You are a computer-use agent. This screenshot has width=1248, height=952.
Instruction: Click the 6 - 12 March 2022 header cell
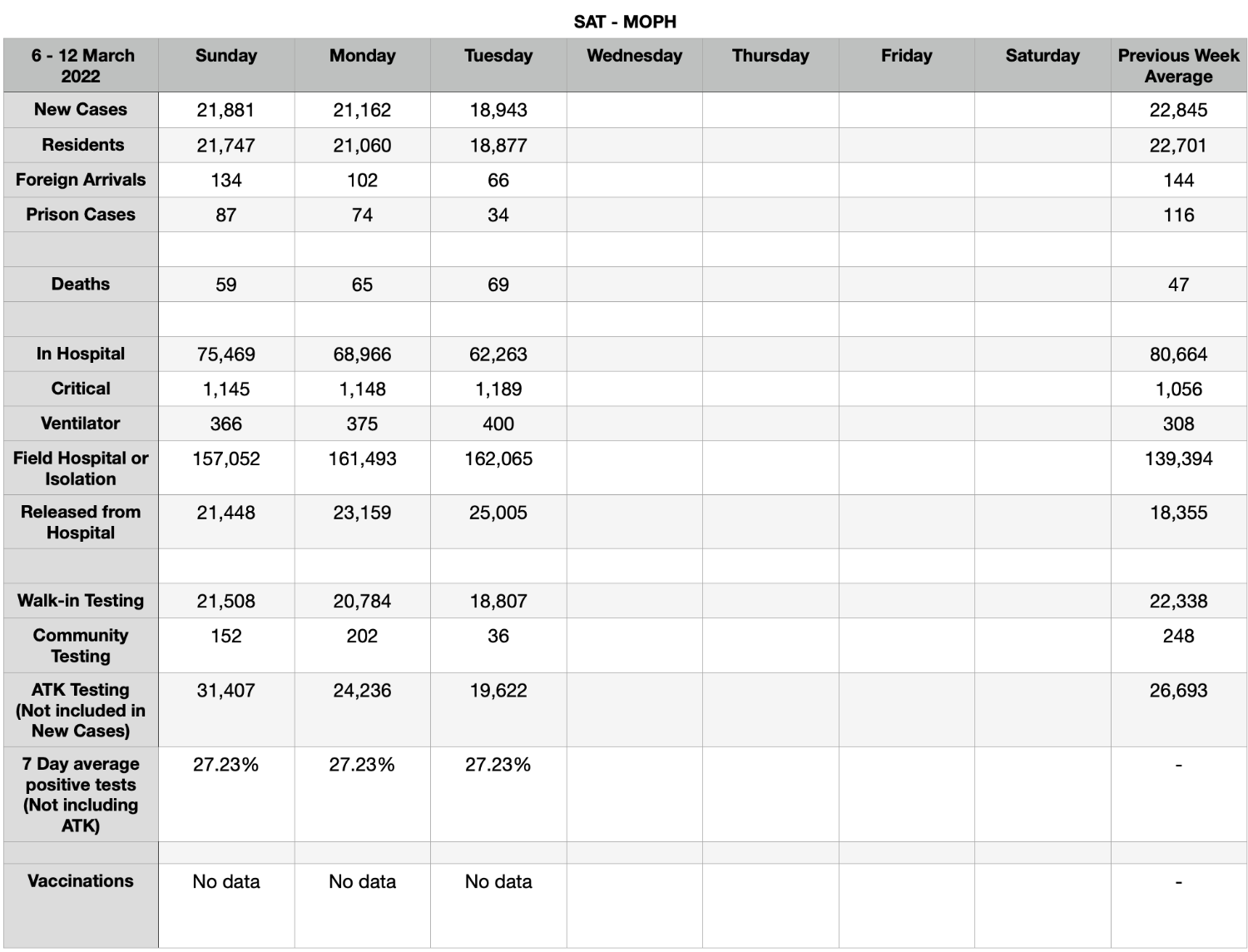81,65
